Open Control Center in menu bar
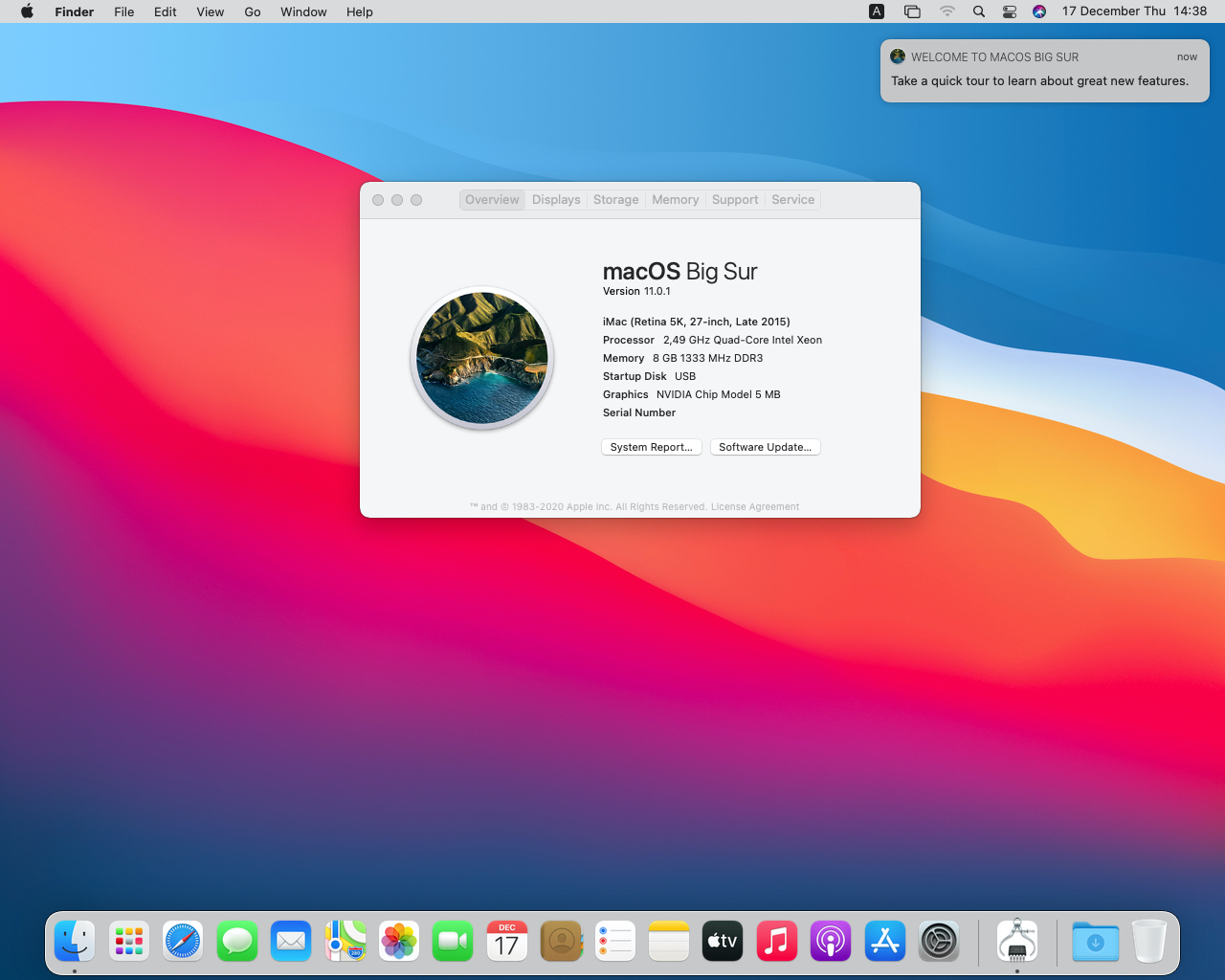This screenshot has width=1225, height=980. coord(1009,11)
